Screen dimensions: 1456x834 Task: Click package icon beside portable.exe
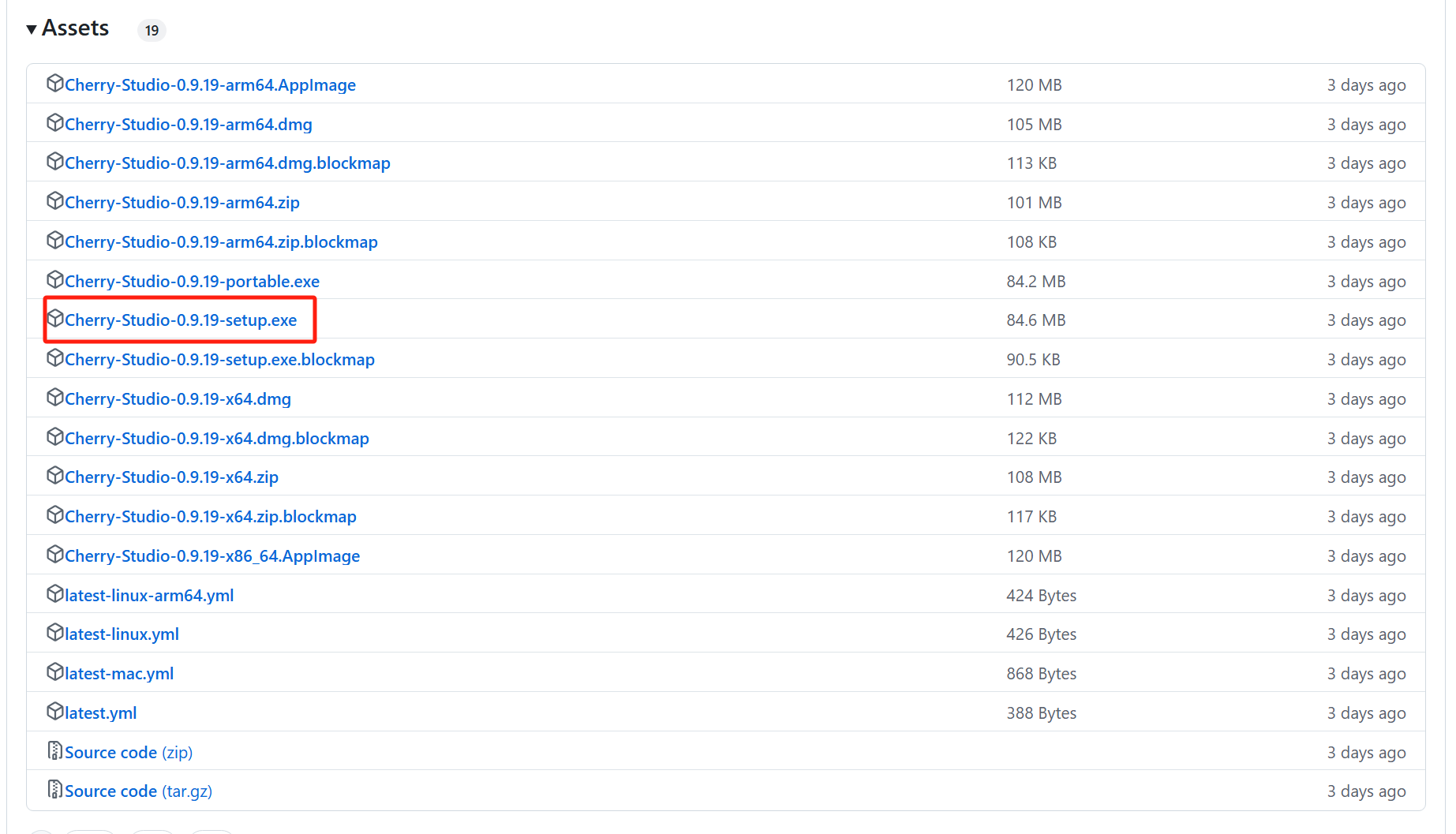[54, 279]
